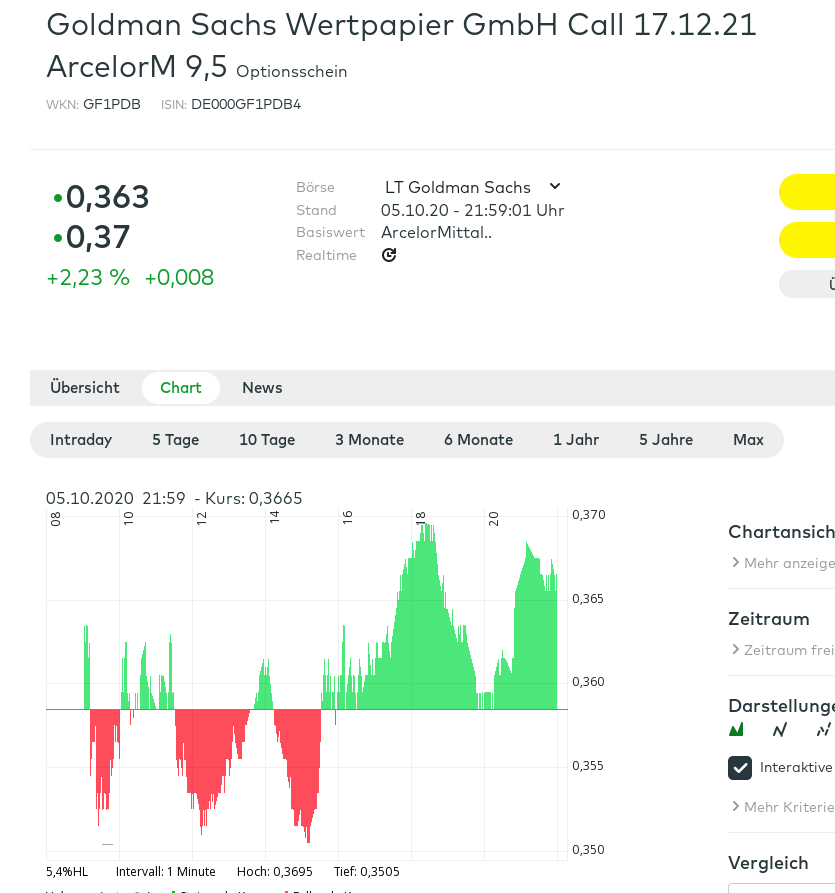Screen dimensions: 835x893
Task: Click the first yellow button at top right
Action: coord(807,192)
